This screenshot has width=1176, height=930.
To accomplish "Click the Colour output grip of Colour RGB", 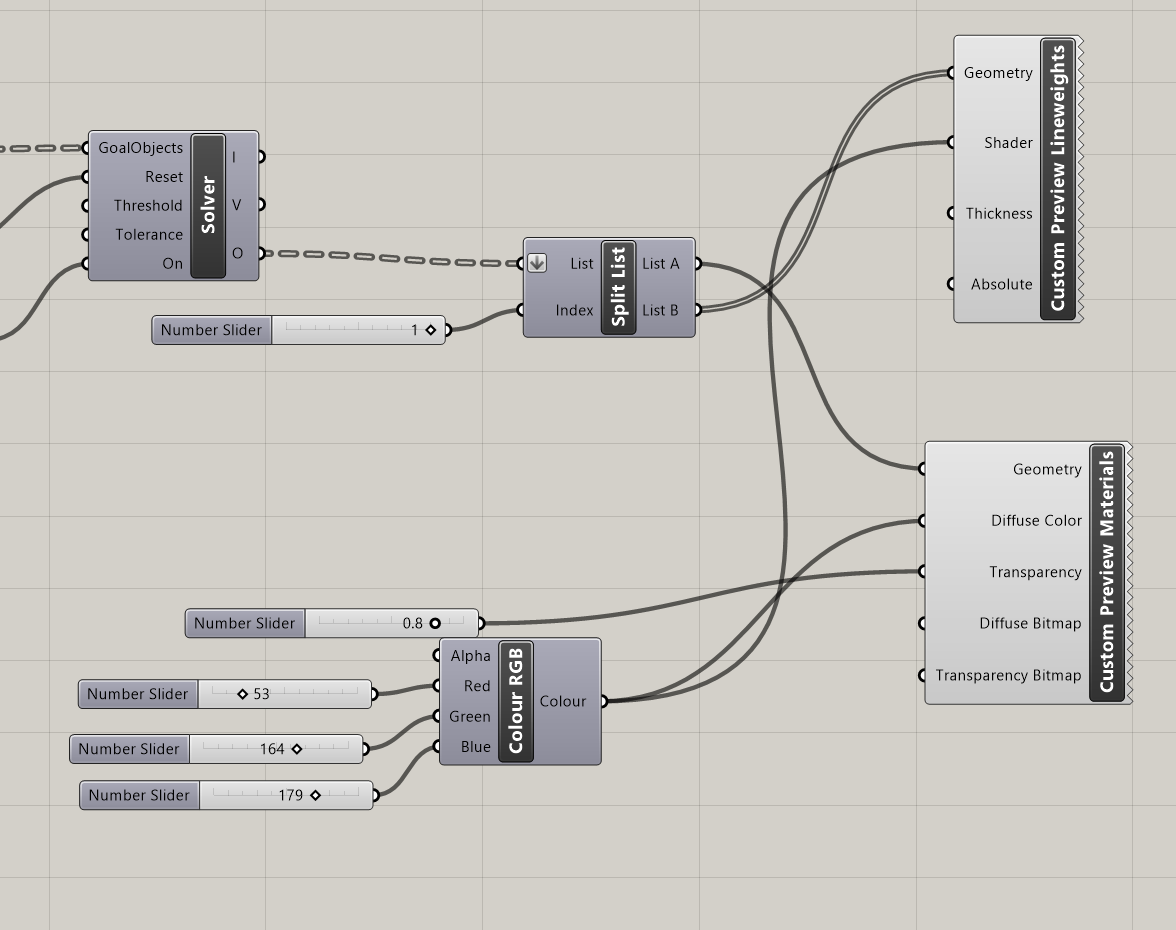I will (x=603, y=701).
